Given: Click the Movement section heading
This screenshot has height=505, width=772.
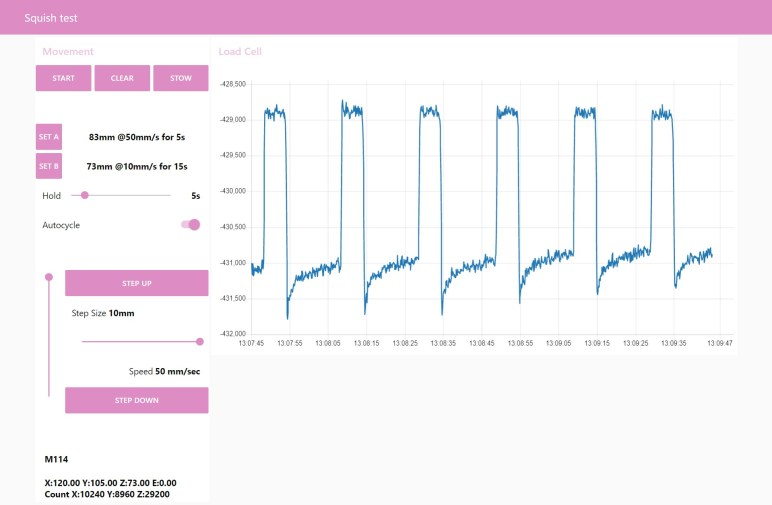Looking at the screenshot, I should click(x=68, y=51).
